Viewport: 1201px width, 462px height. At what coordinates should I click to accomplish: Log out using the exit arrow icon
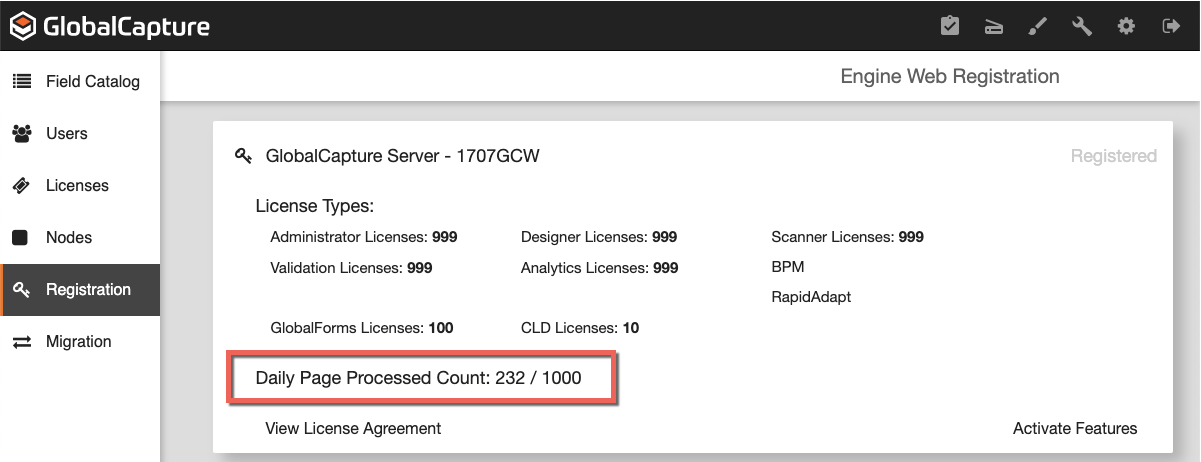1171,26
